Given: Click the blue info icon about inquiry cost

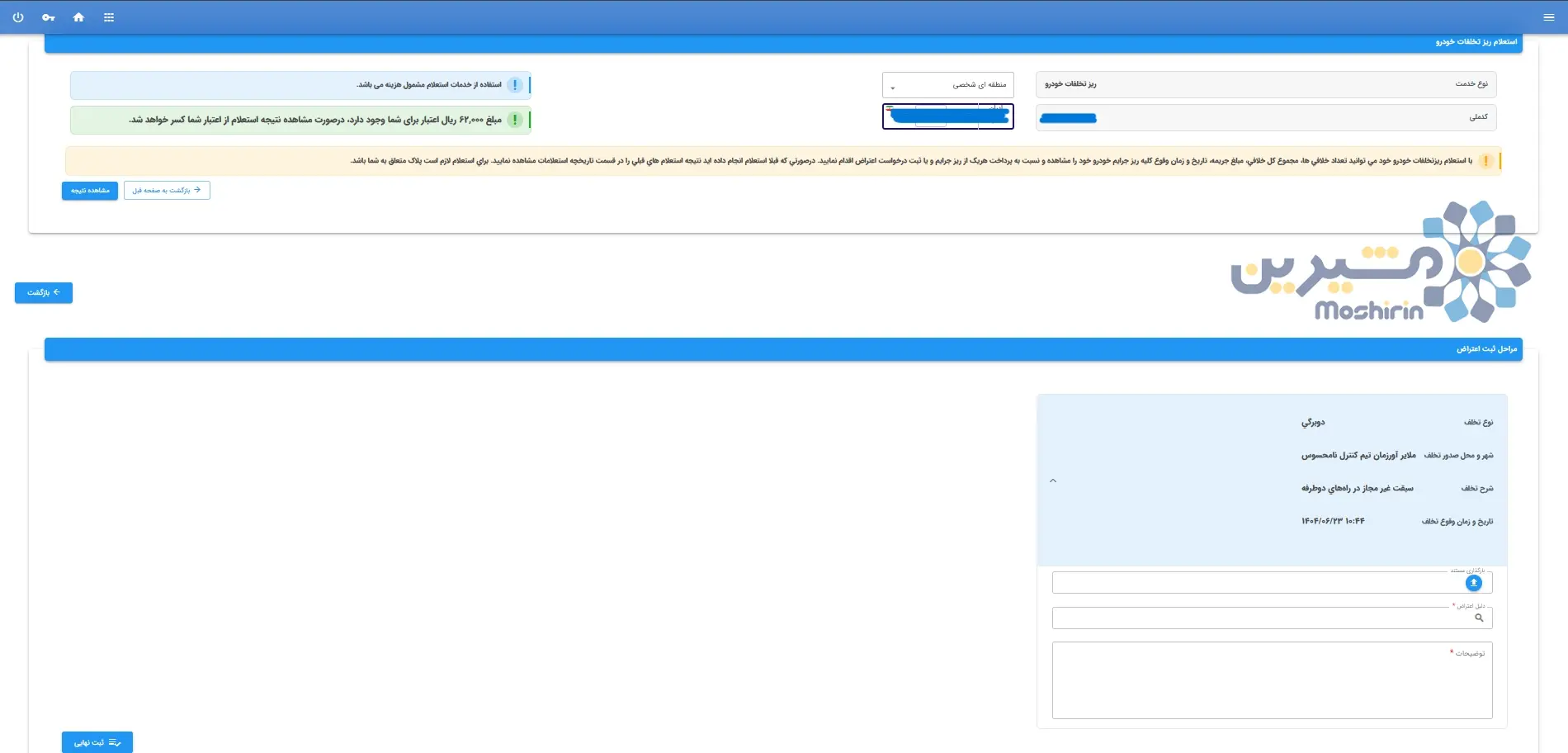Looking at the screenshot, I should [515, 85].
